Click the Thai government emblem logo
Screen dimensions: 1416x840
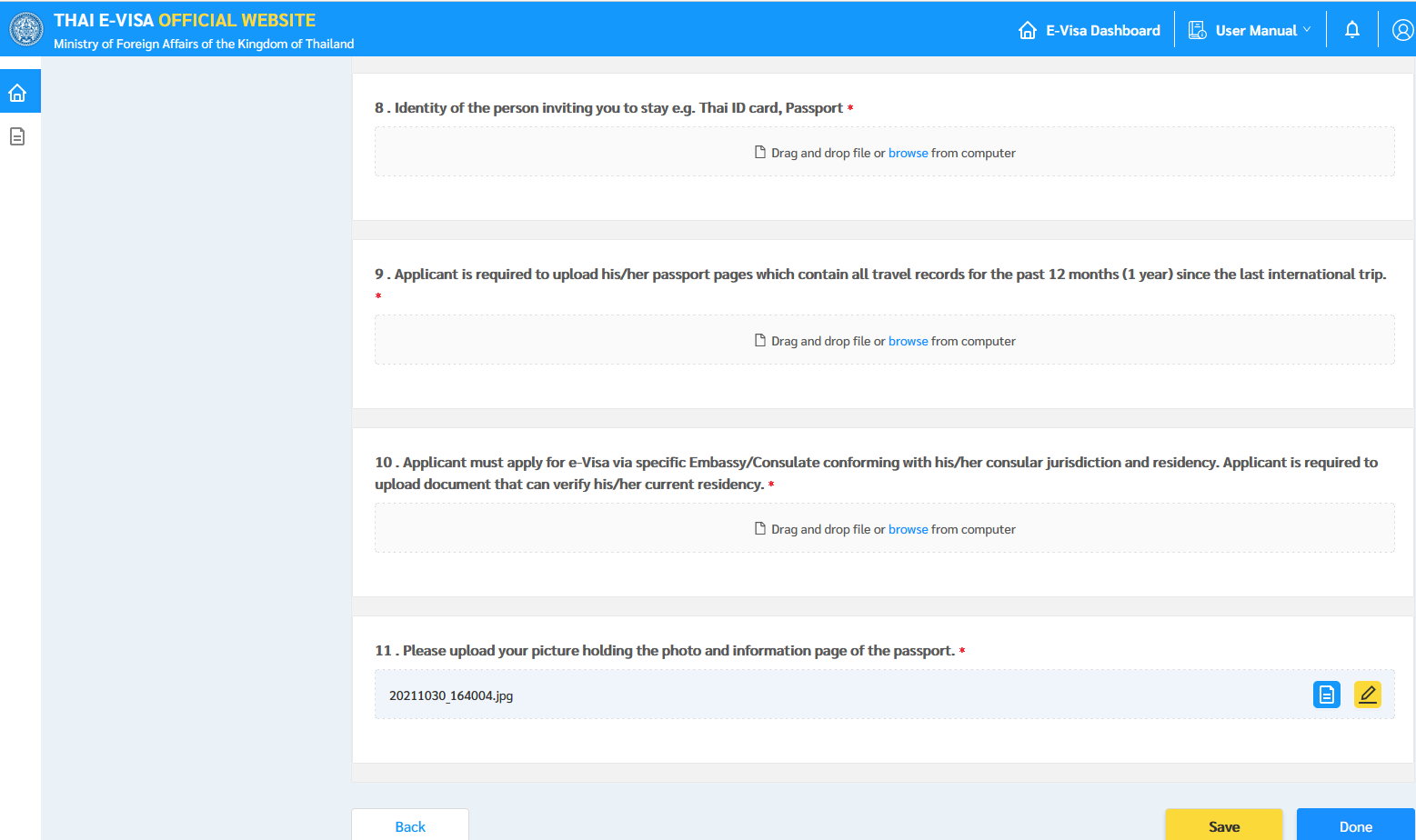pyautogui.click(x=25, y=30)
